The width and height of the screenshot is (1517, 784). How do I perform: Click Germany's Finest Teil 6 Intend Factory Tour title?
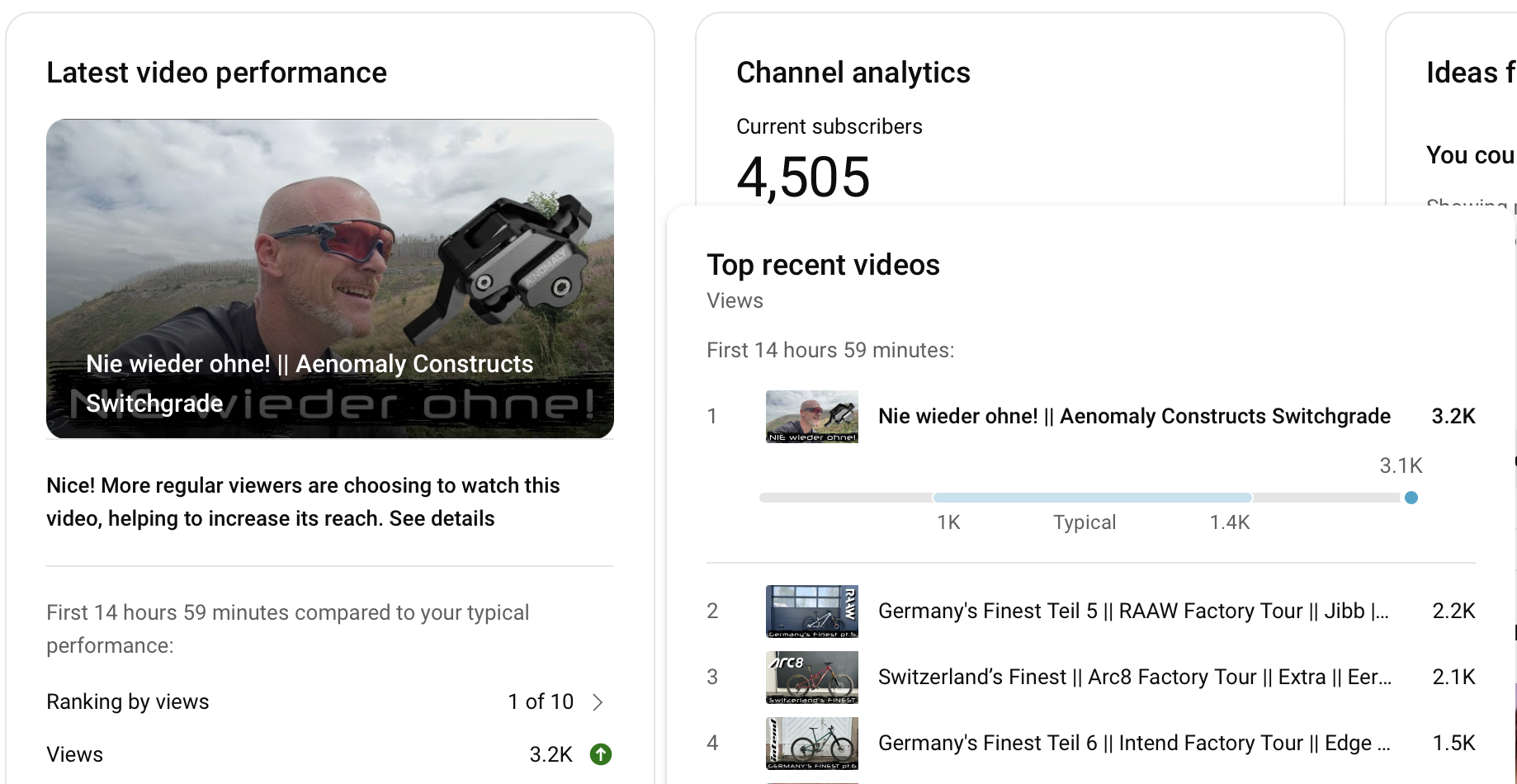tap(1134, 743)
